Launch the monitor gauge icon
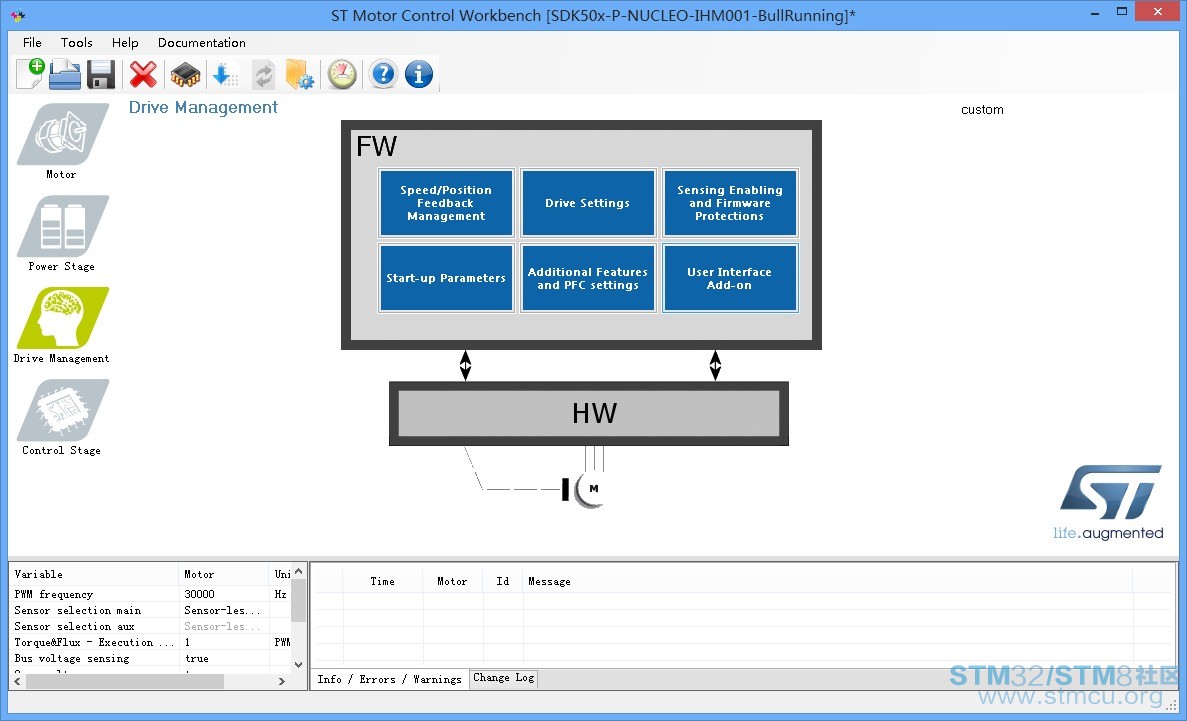This screenshot has width=1187, height=721. click(x=342, y=74)
